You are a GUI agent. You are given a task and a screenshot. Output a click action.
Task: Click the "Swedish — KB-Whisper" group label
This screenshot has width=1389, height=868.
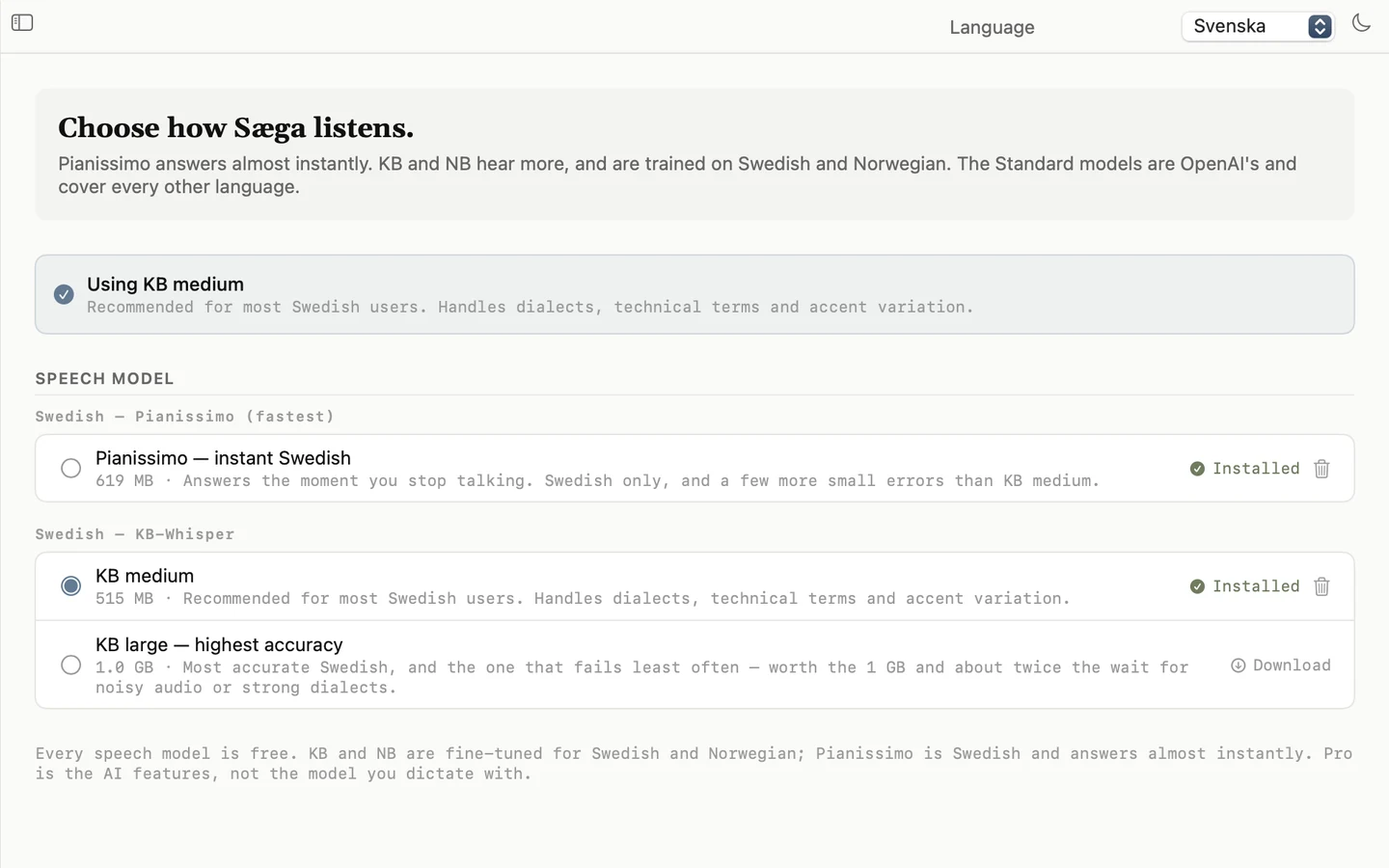coord(135,534)
